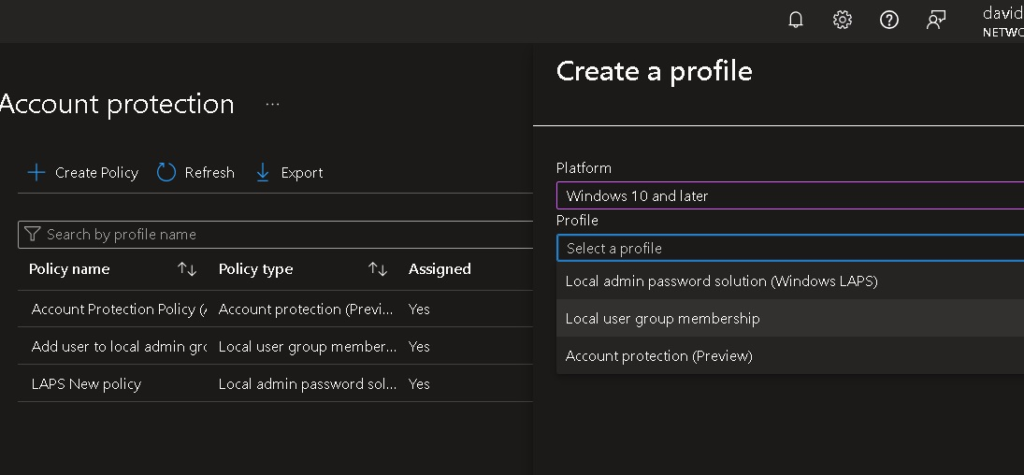Open the LAPS New policy entry
The height and width of the screenshot is (475, 1024).
click(86, 384)
